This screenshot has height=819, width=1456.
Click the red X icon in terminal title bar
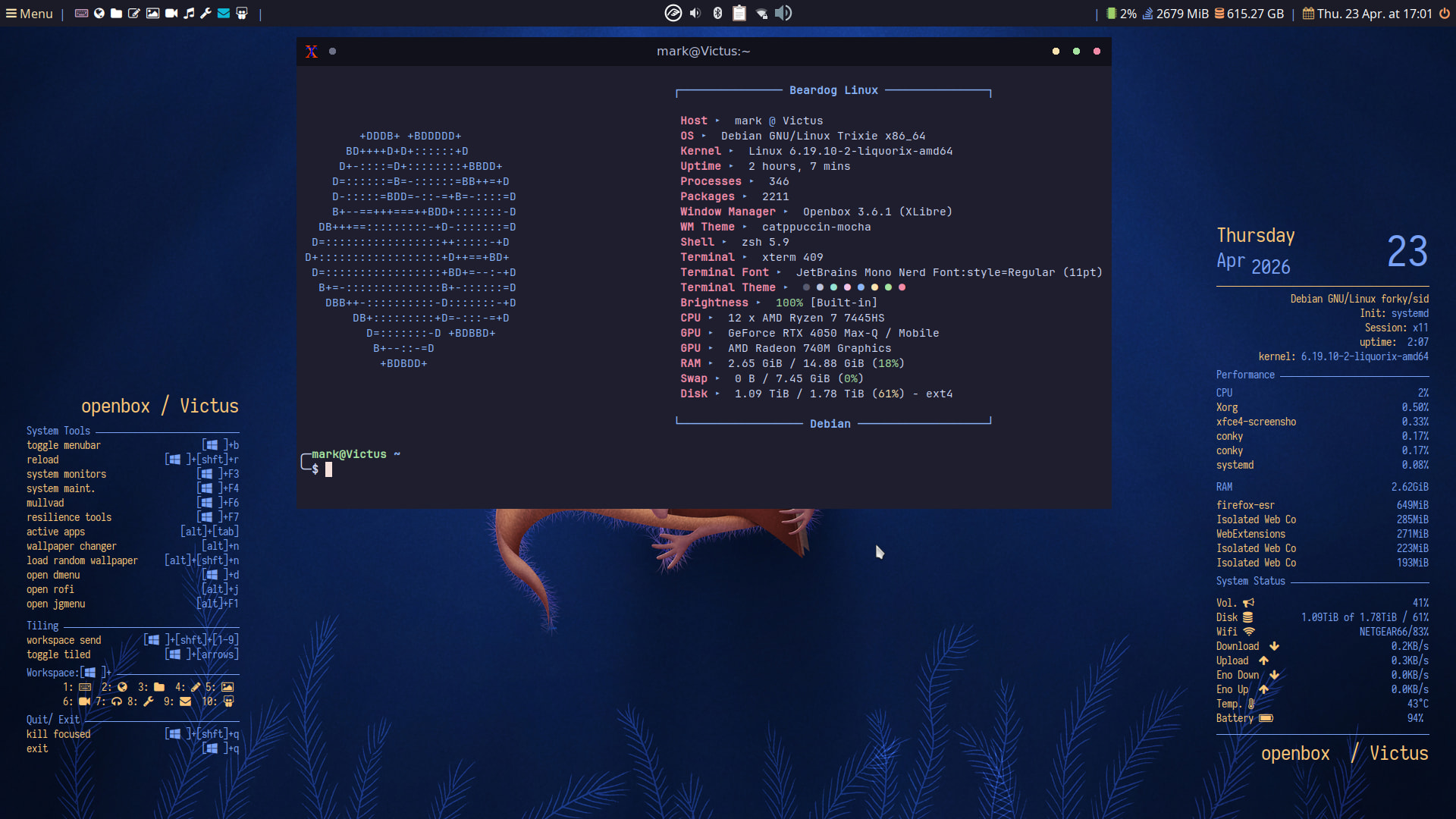coord(312,52)
